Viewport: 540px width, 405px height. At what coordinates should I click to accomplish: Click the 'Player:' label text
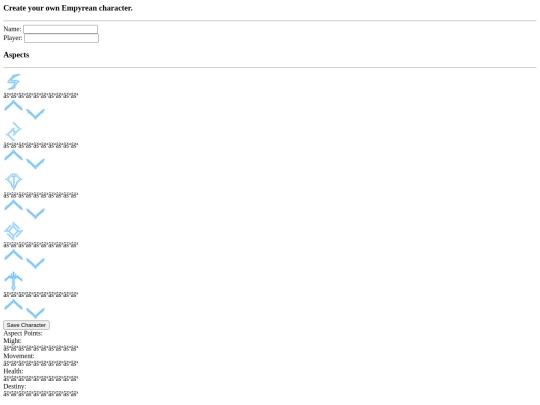(13, 38)
